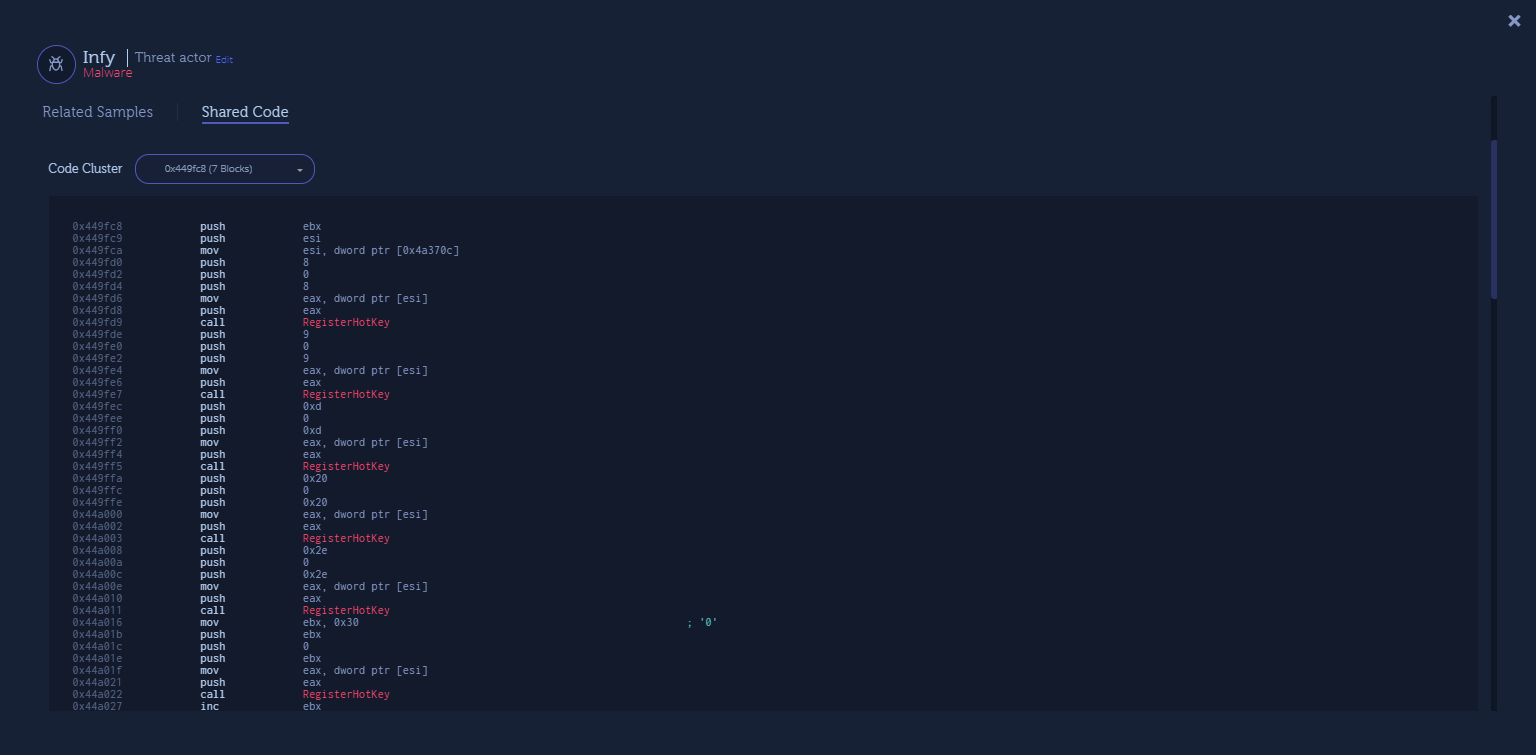Click the red Malware label
This screenshot has height=755, width=1536.
point(107,73)
